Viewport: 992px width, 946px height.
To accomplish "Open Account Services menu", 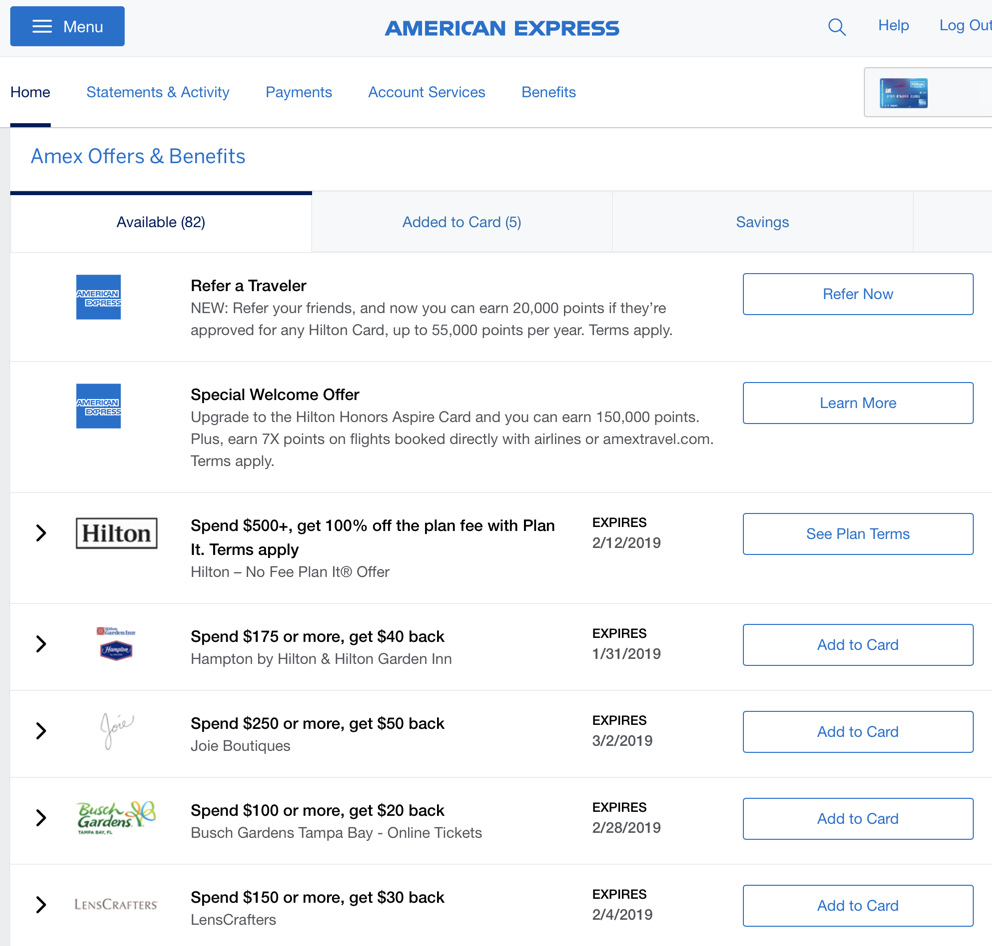I will click(426, 92).
